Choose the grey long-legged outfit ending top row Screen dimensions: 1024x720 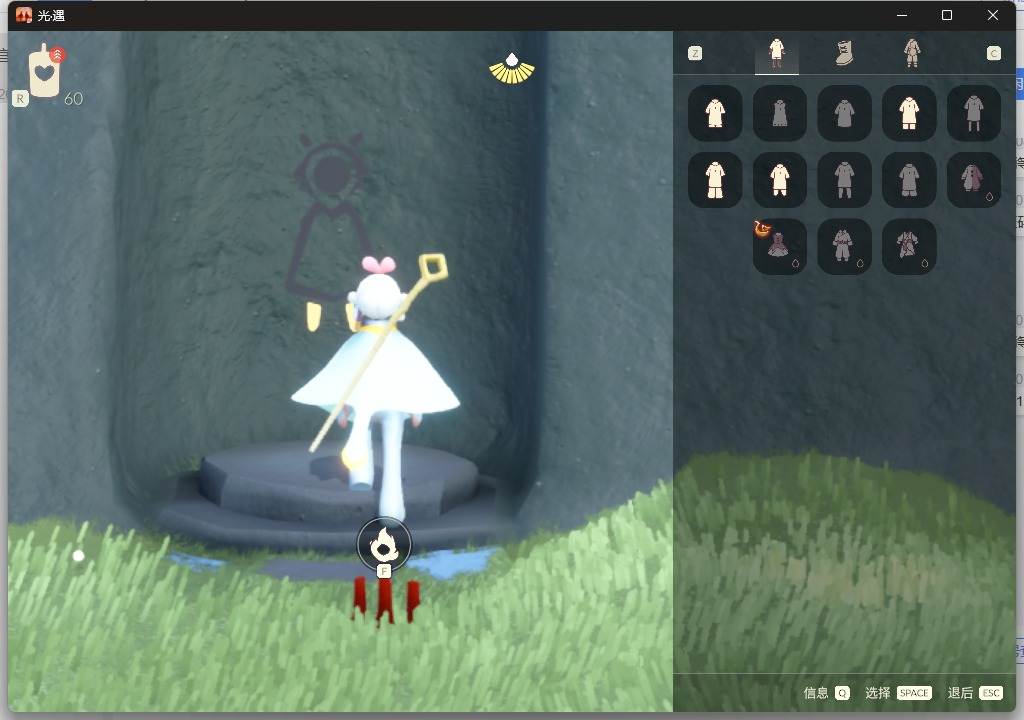pyautogui.click(x=974, y=113)
